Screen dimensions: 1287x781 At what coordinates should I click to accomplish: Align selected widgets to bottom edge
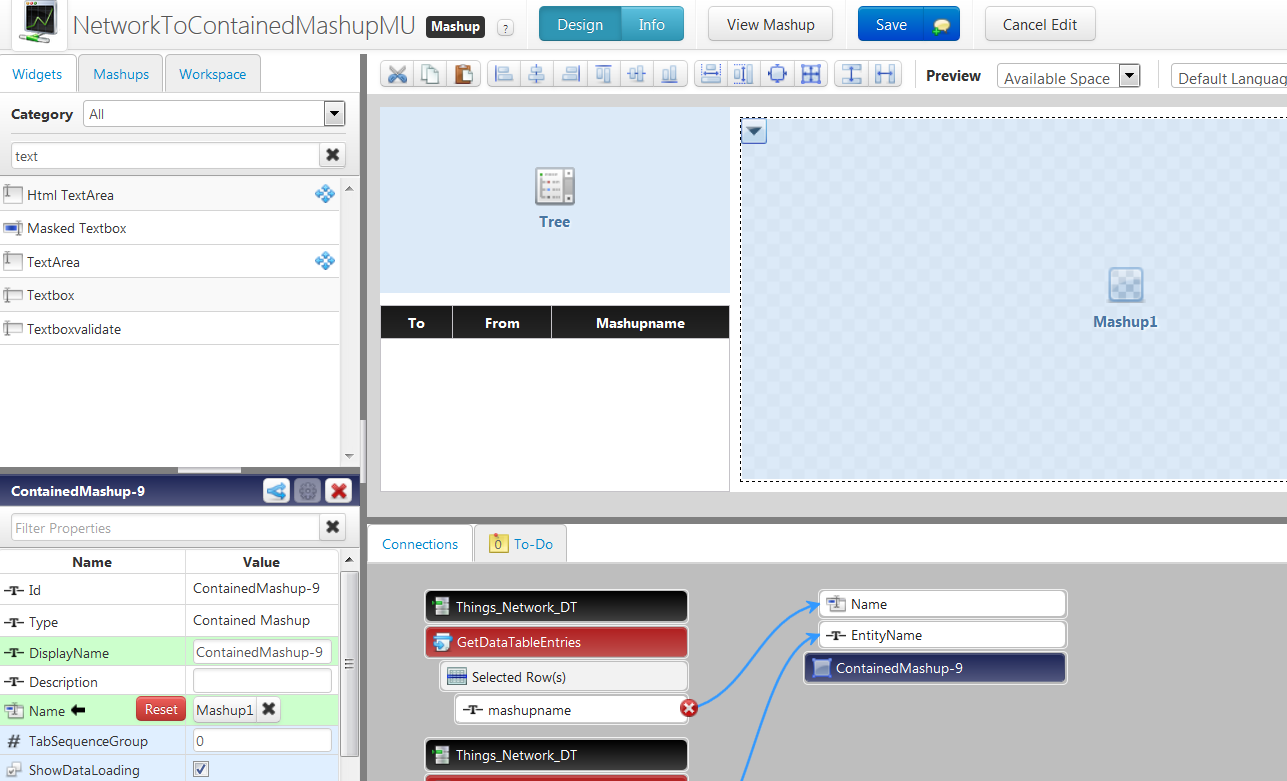pyautogui.click(x=669, y=74)
